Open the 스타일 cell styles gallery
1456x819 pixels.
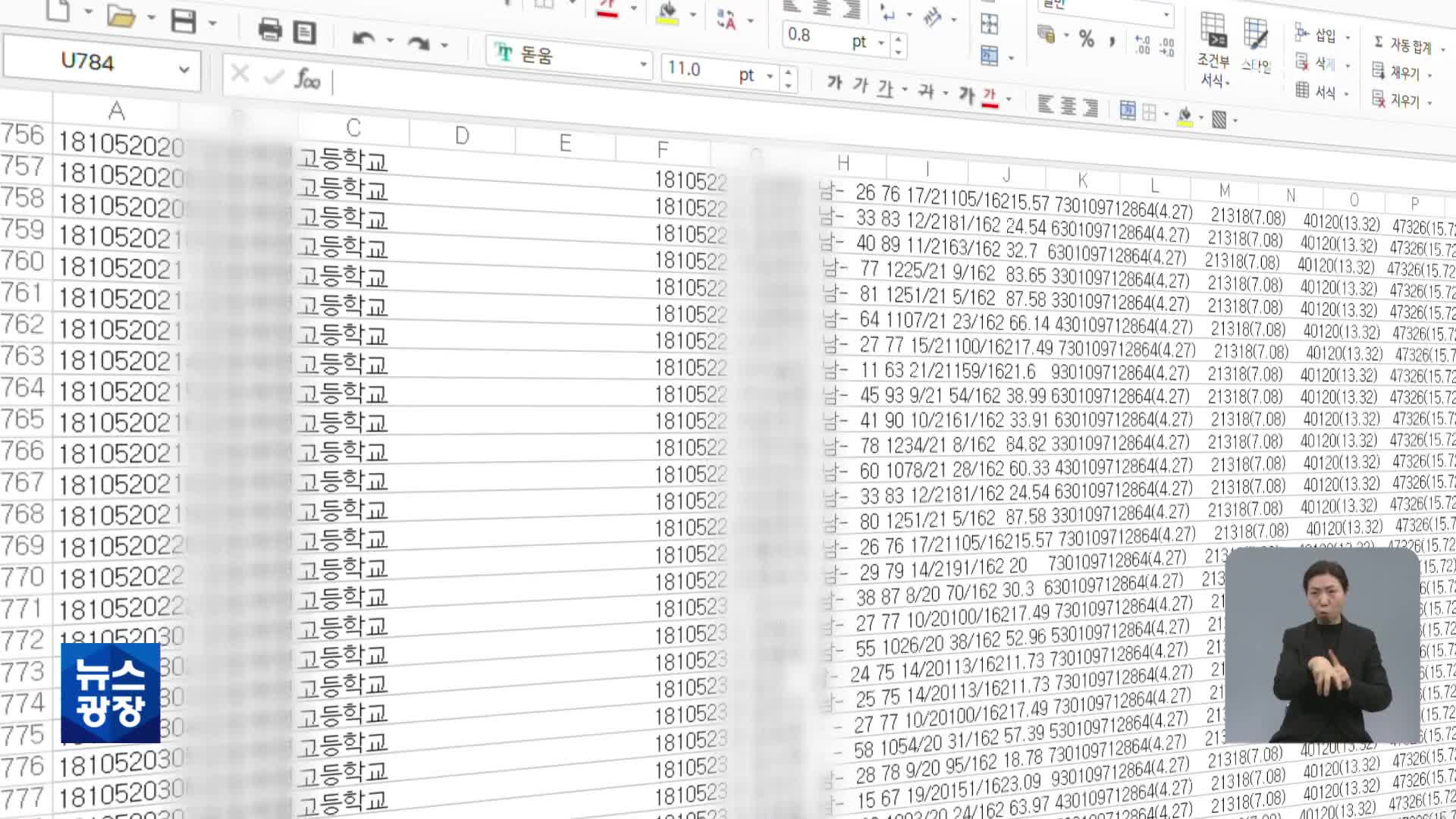point(1256,45)
